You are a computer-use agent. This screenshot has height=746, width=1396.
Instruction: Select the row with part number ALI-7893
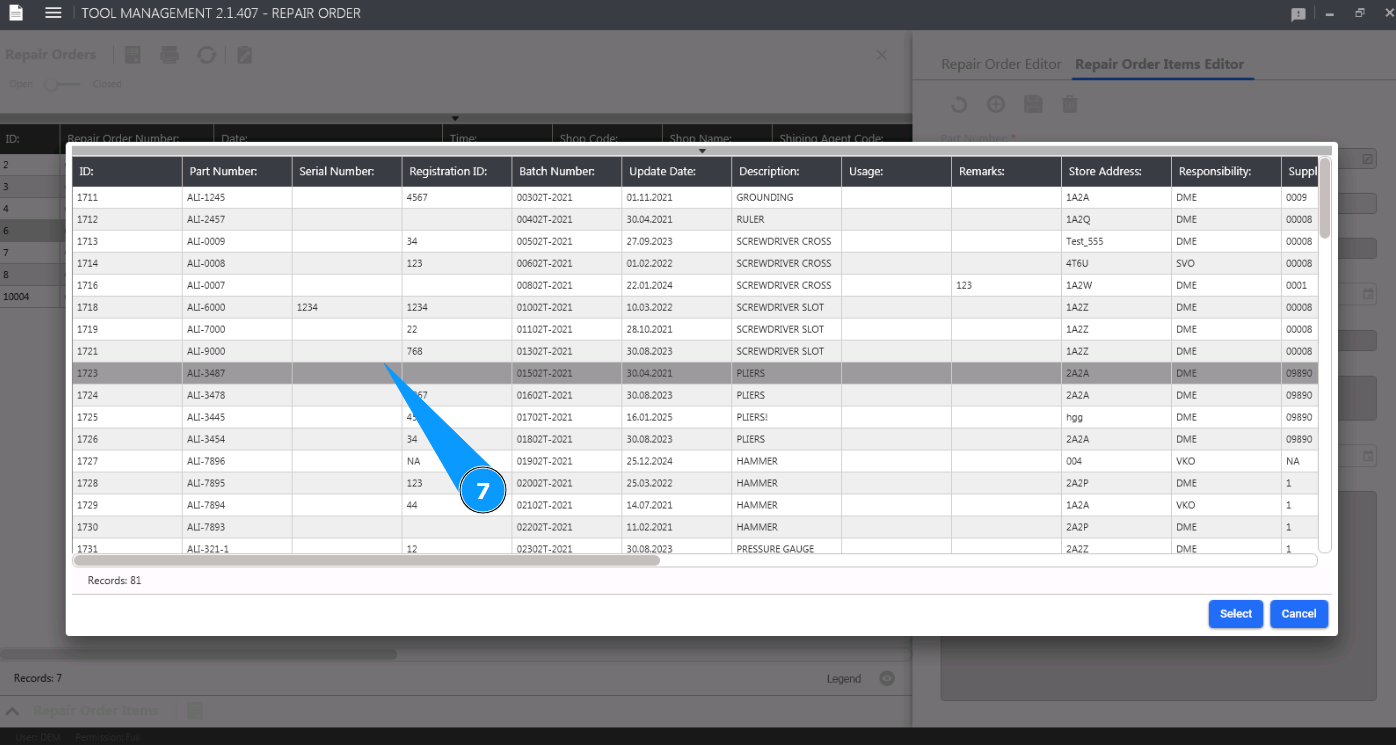coord(695,528)
